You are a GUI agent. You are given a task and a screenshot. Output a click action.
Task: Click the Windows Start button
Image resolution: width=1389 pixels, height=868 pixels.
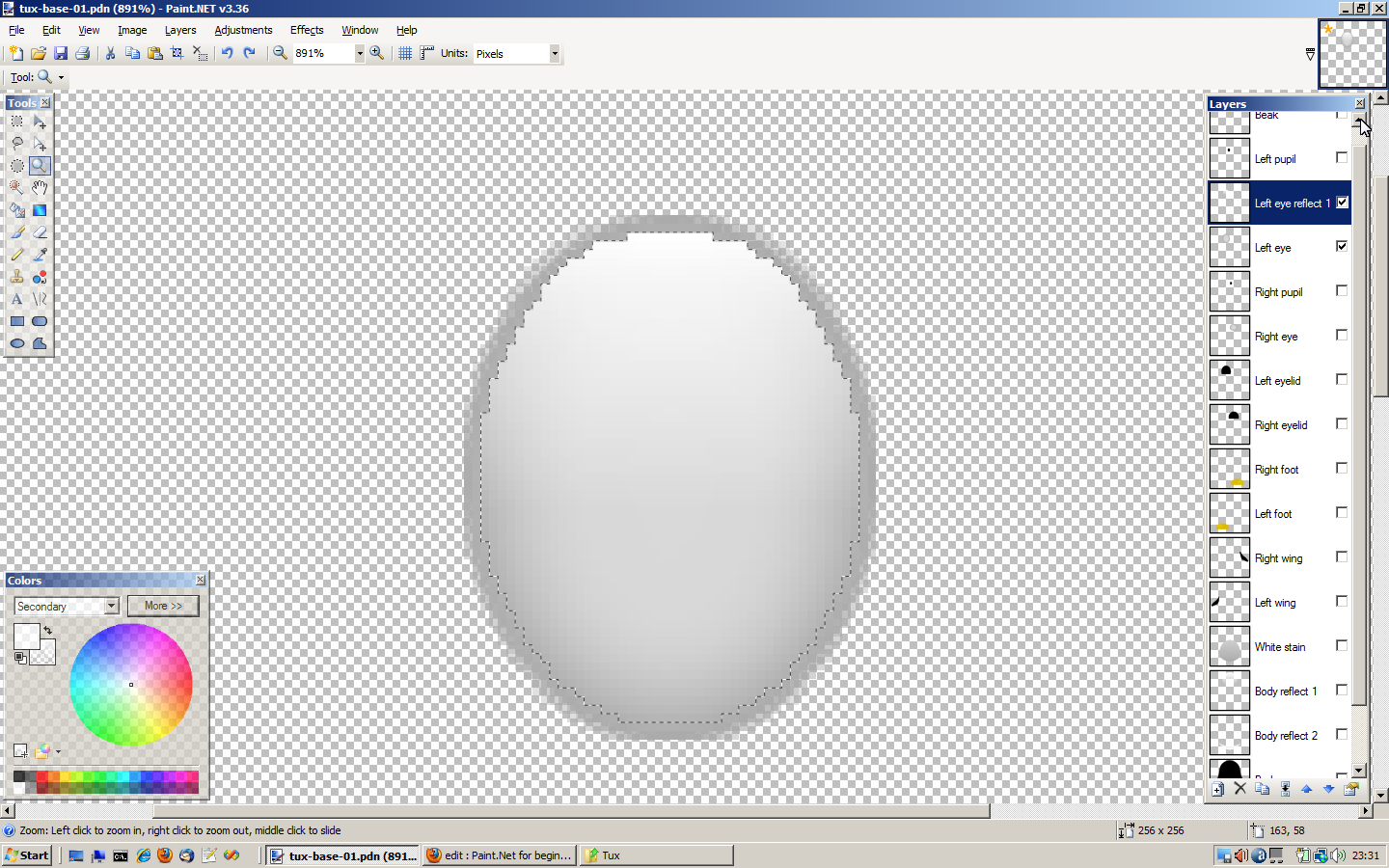(x=27, y=855)
